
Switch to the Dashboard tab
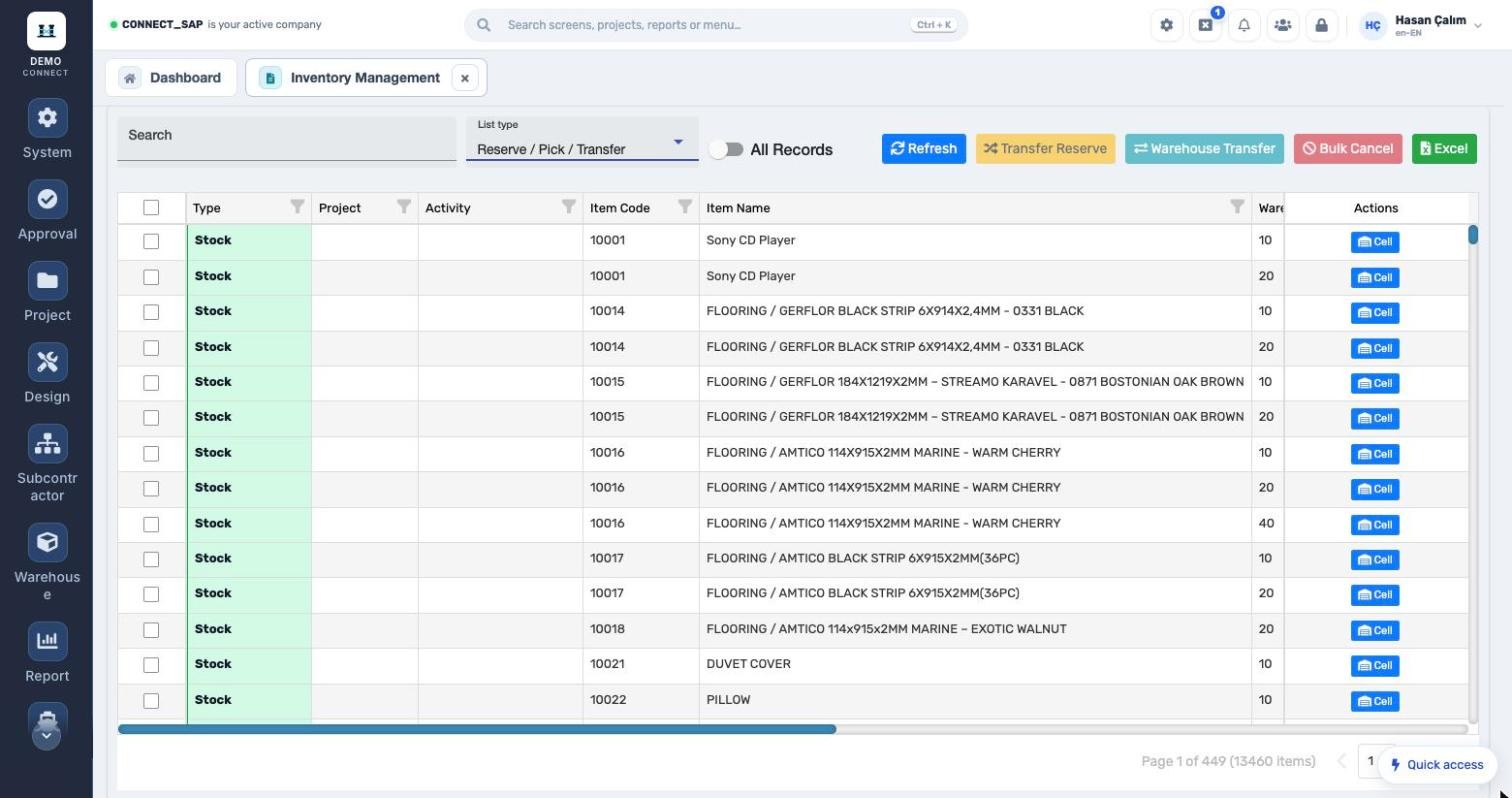pos(171,78)
